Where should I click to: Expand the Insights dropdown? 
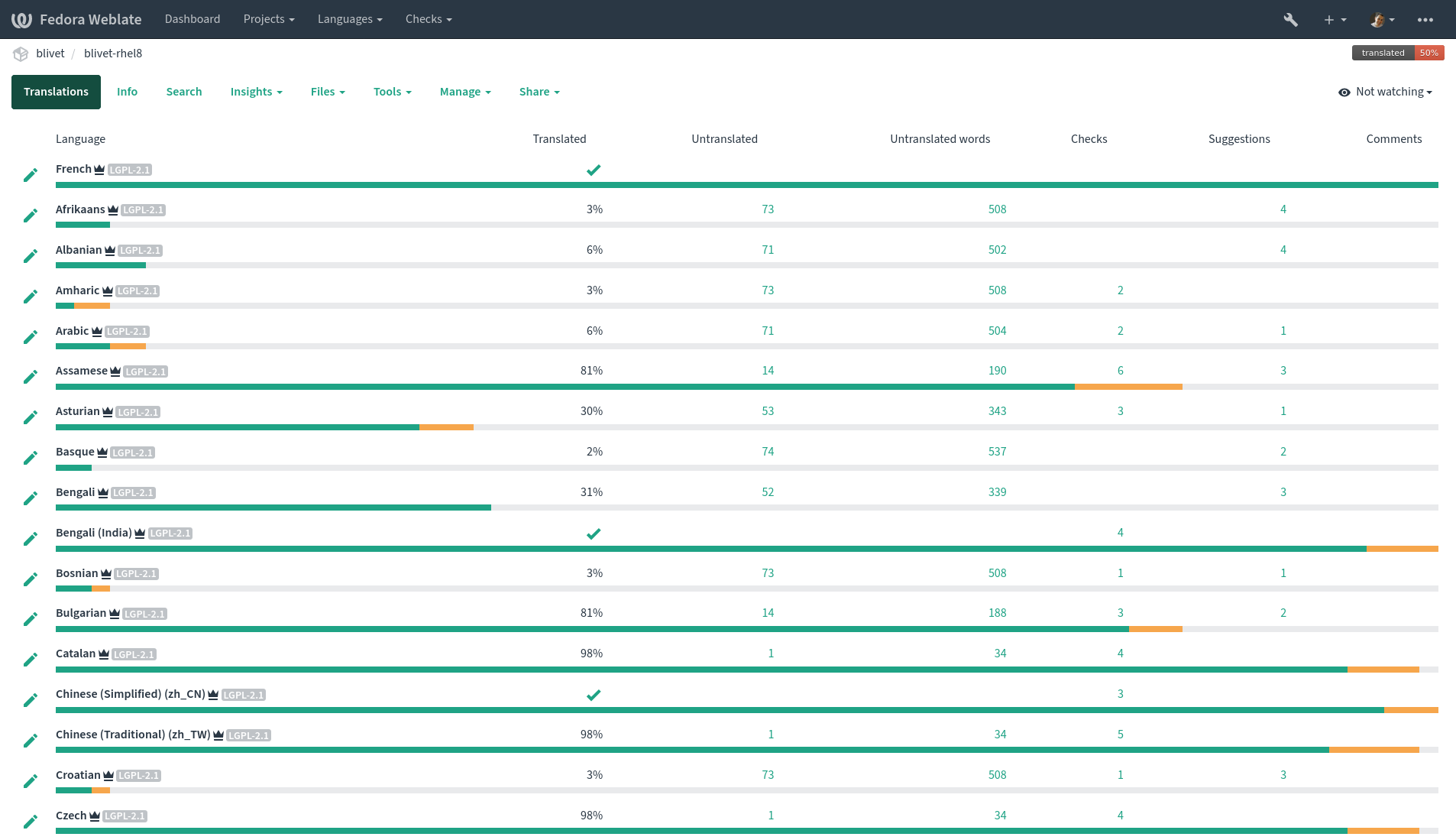[x=257, y=92]
